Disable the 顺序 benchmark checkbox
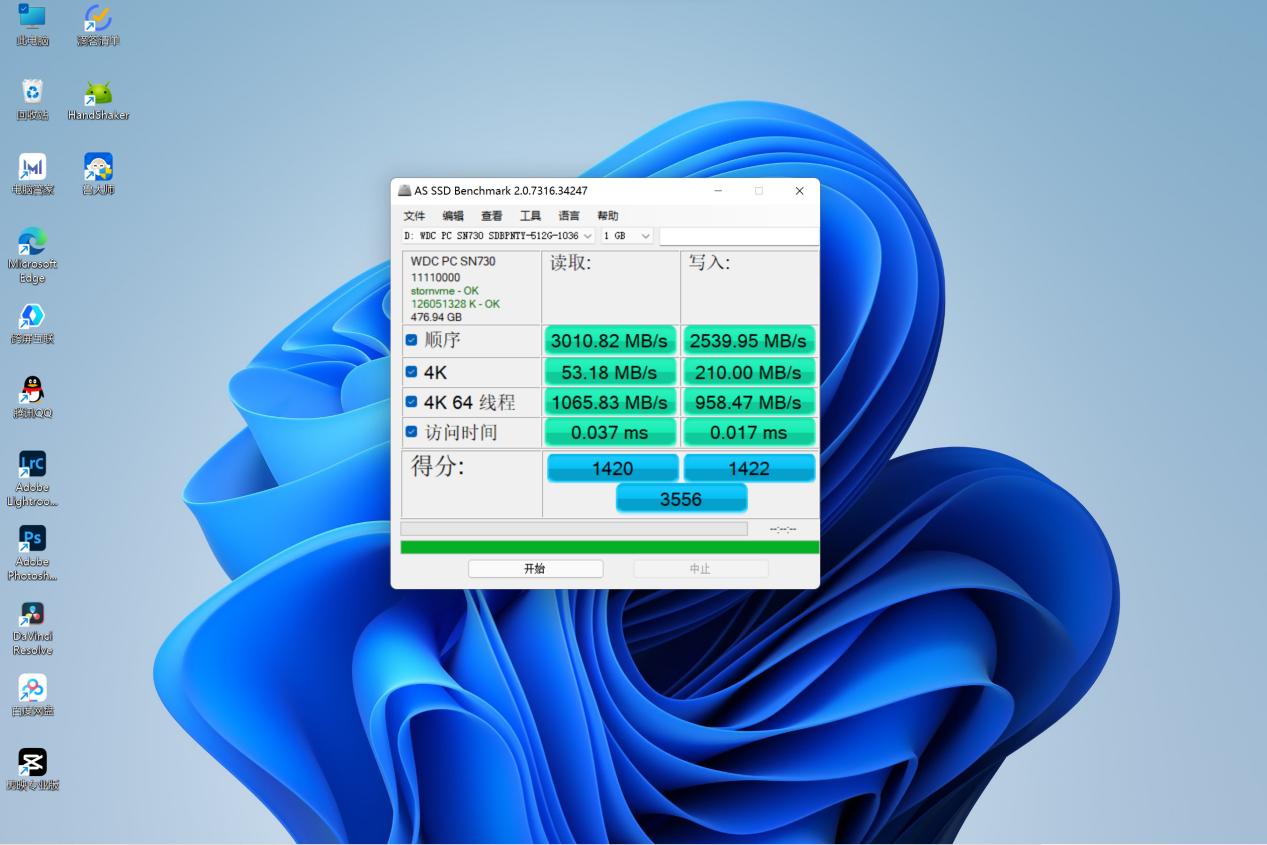The height and width of the screenshot is (845, 1267). click(410, 340)
